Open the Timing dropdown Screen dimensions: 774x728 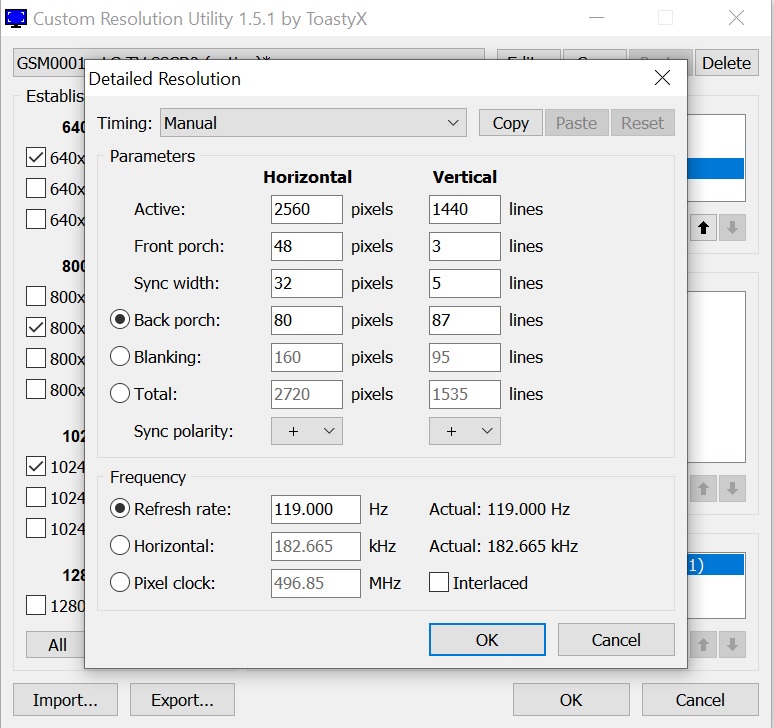click(313, 123)
